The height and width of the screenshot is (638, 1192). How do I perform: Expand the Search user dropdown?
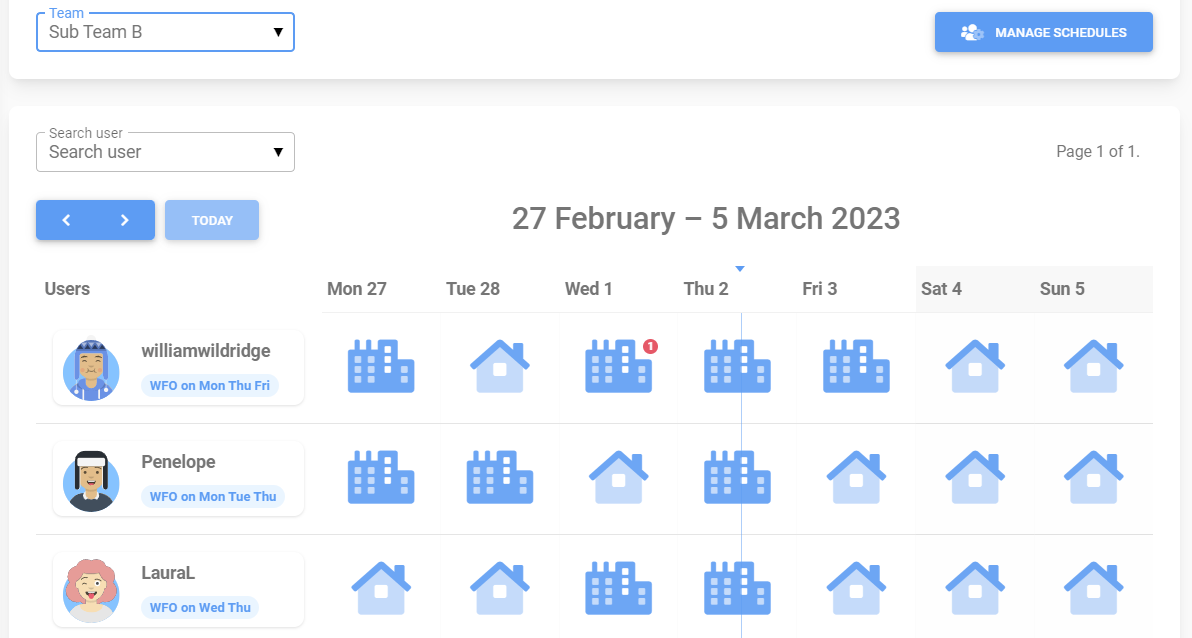[165, 151]
